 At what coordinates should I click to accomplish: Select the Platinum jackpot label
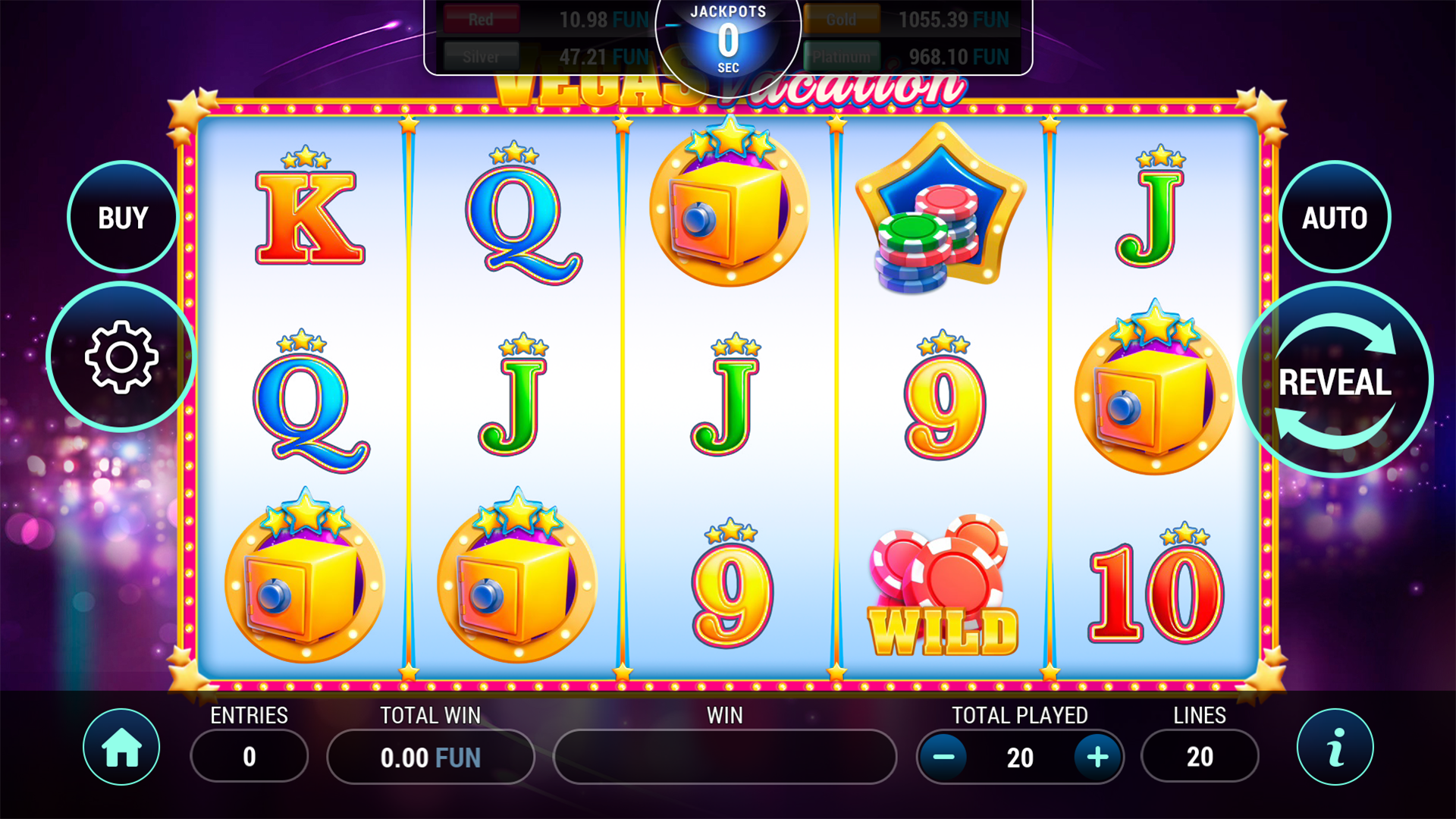841,57
